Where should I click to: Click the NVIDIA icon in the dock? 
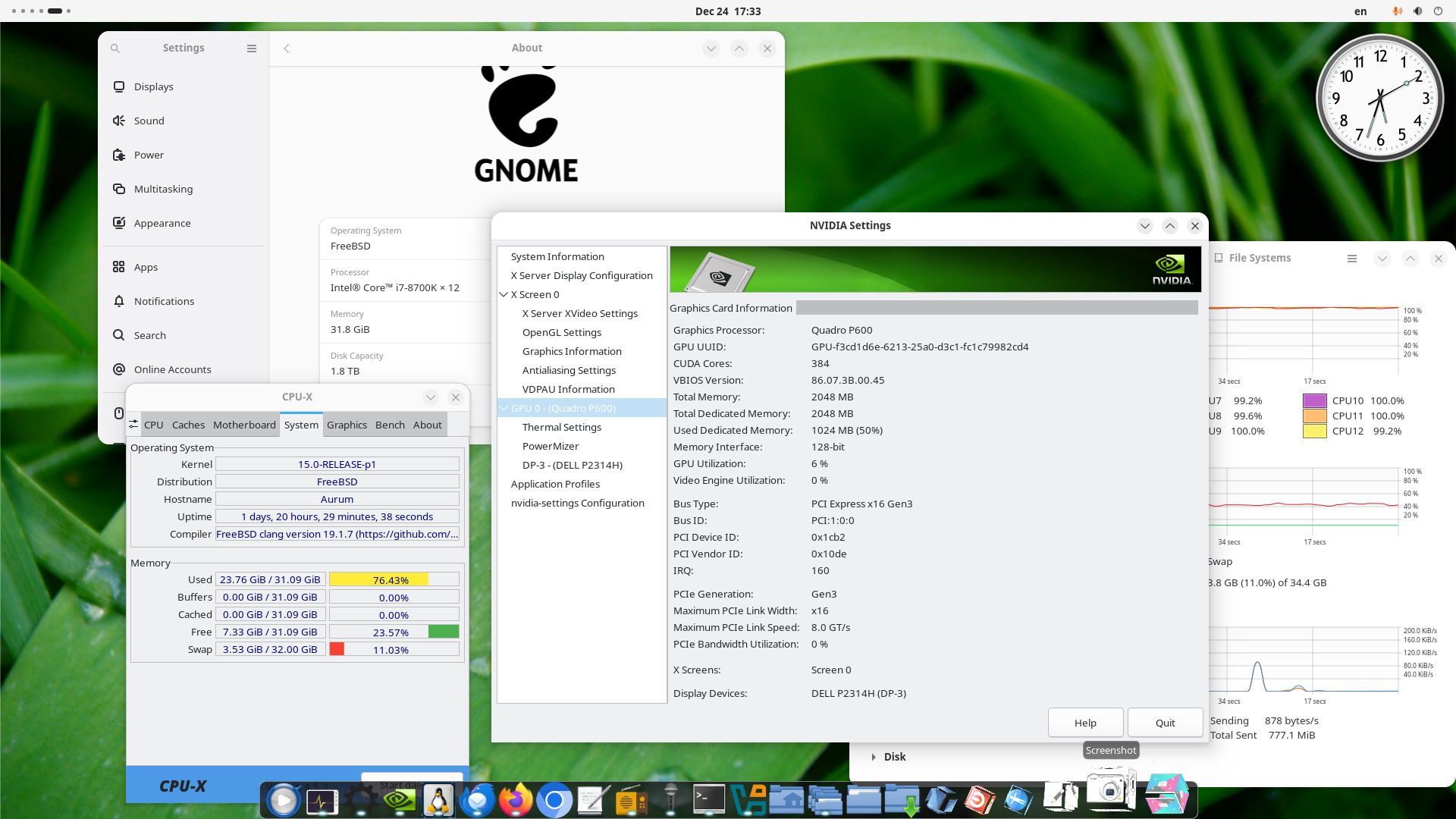[400, 800]
